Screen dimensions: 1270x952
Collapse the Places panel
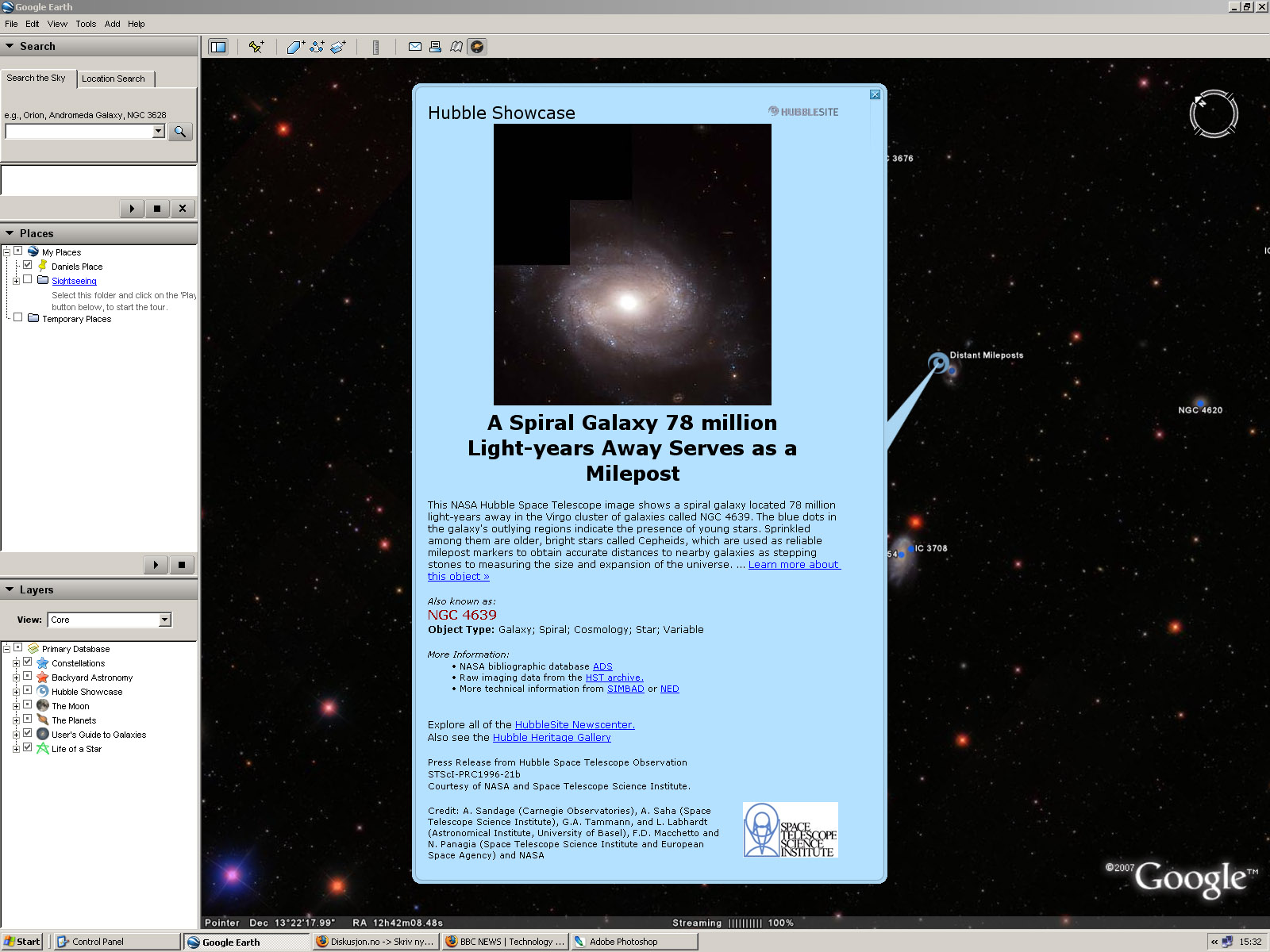pyautogui.click(x=10, y=233)
